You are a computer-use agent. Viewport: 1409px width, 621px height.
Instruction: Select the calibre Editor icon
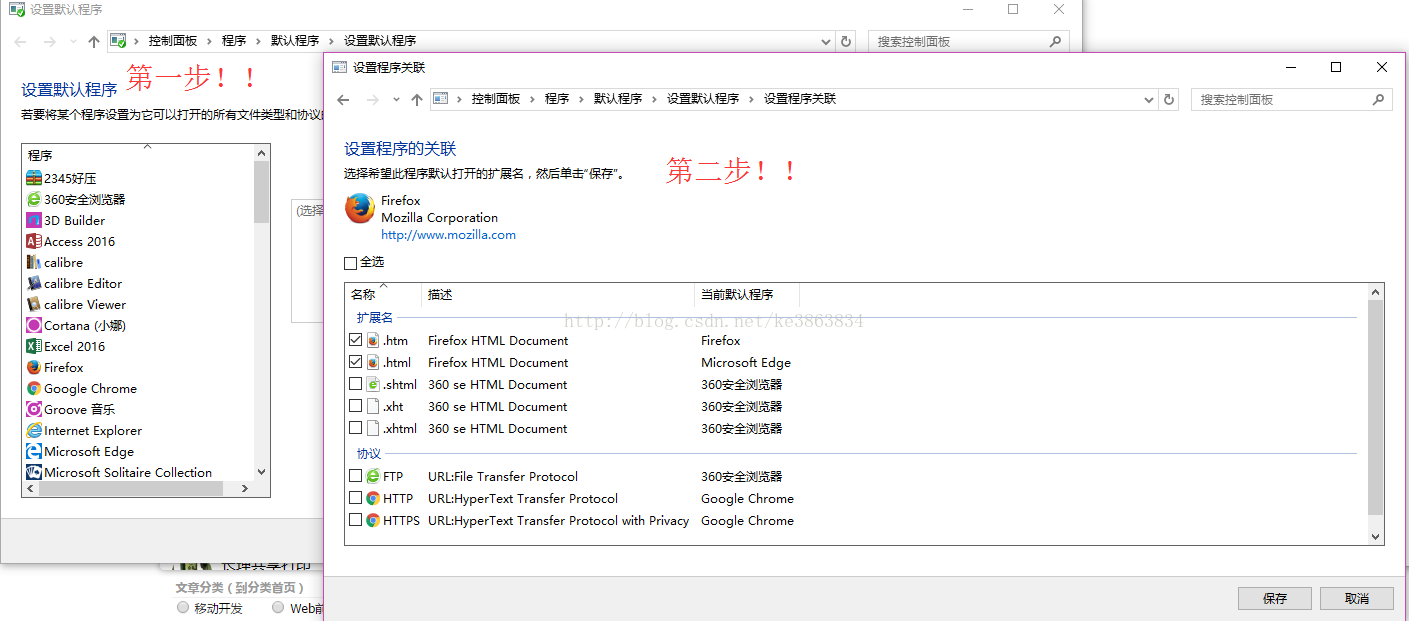[x=34, y=283]
